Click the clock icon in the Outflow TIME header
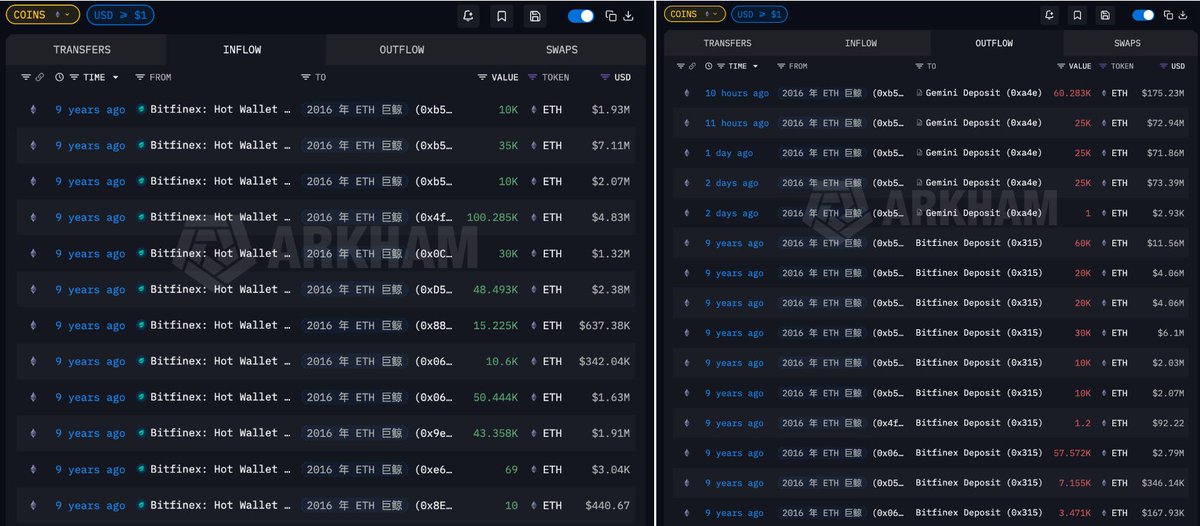 point(709,66)
